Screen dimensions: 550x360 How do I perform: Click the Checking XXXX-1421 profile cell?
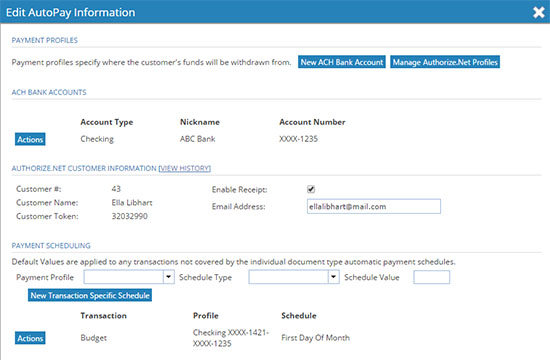[230, 338]
